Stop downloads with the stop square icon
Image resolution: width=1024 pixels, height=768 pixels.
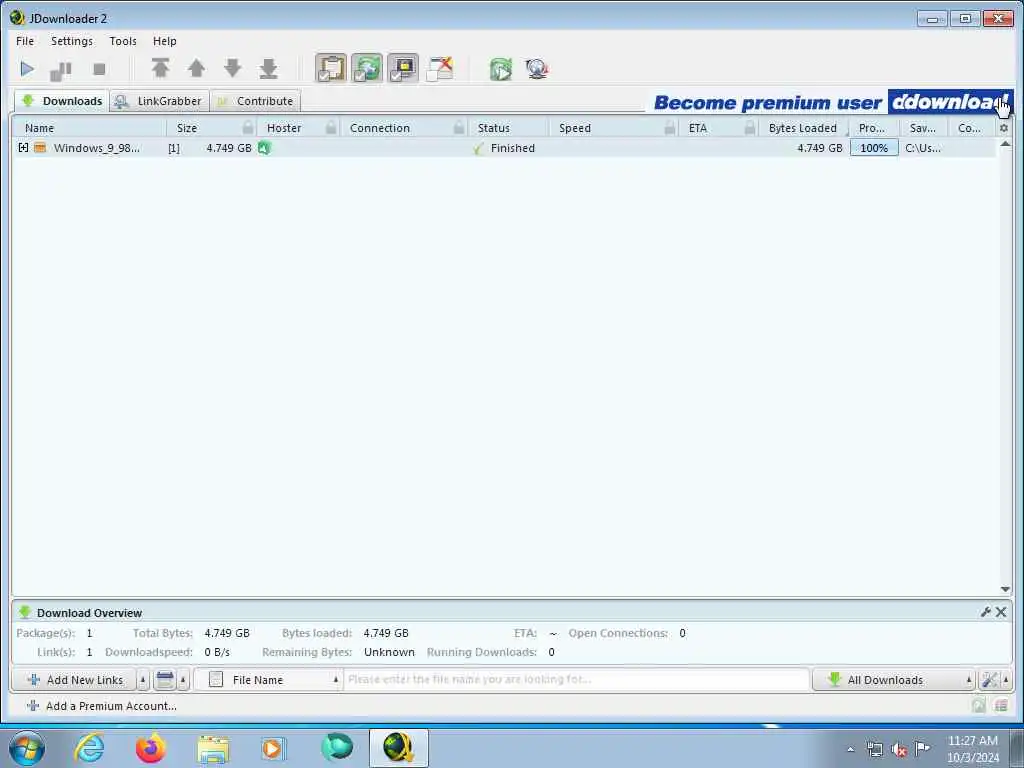(99, 69)
